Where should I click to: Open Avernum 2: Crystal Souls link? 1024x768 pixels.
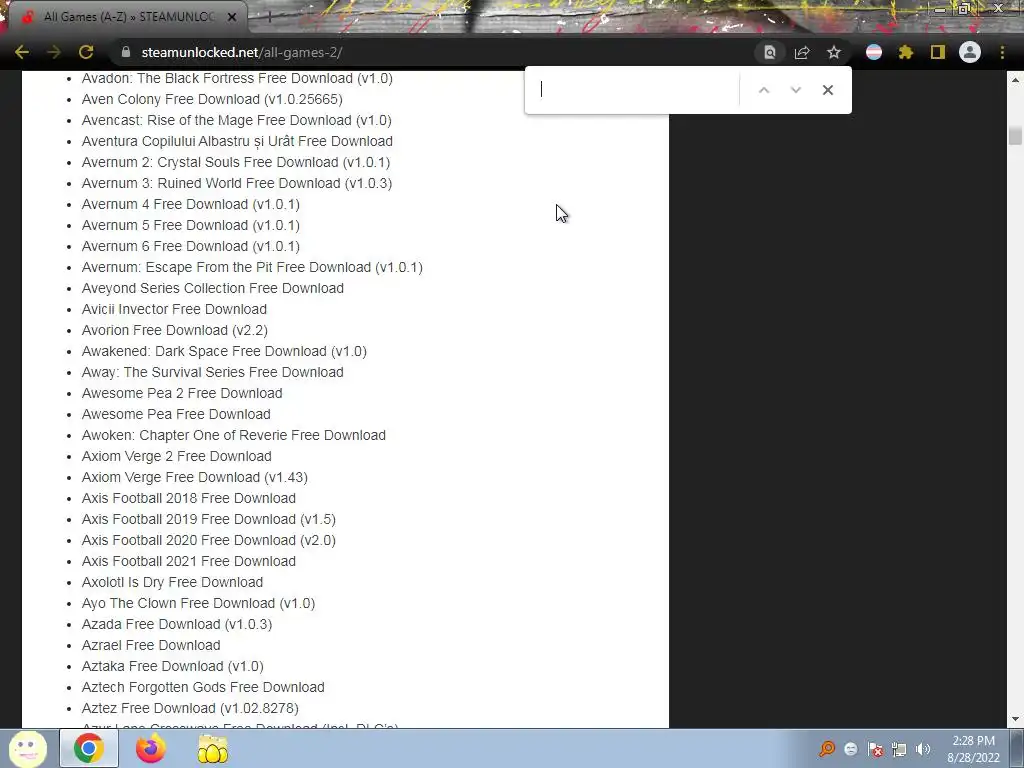[x=236, y=162]
